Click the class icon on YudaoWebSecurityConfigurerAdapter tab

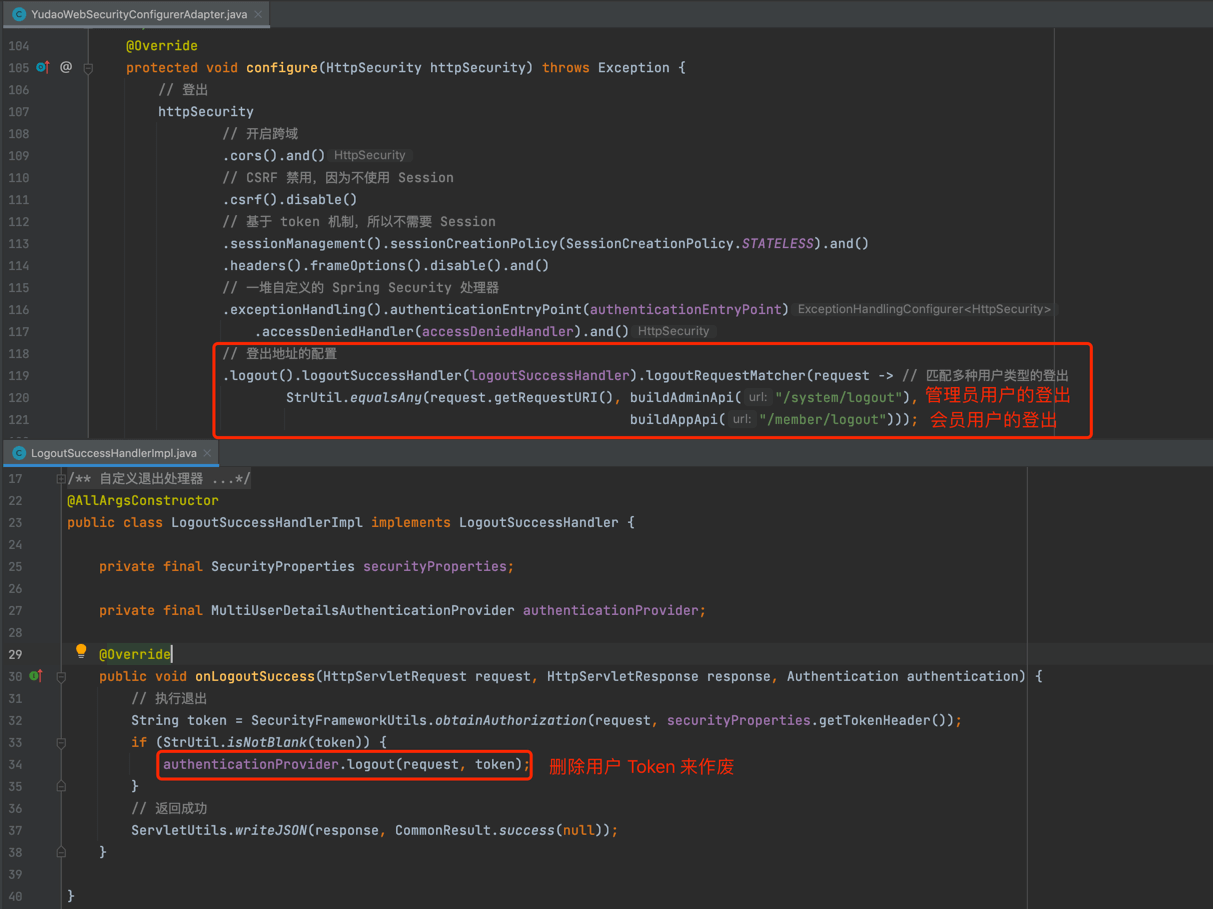[x=19, y=14]
